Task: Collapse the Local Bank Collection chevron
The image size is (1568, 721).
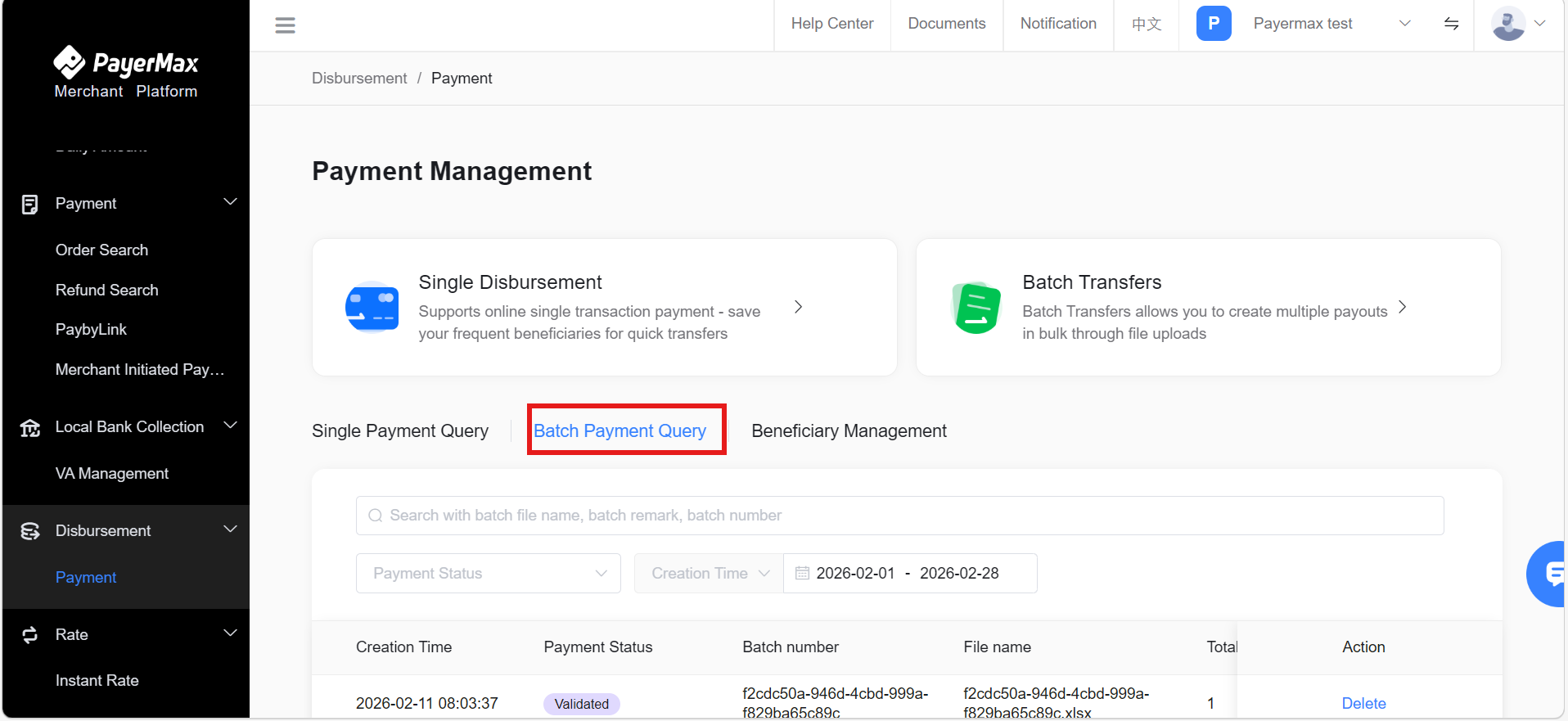Action: pos(231,426)
